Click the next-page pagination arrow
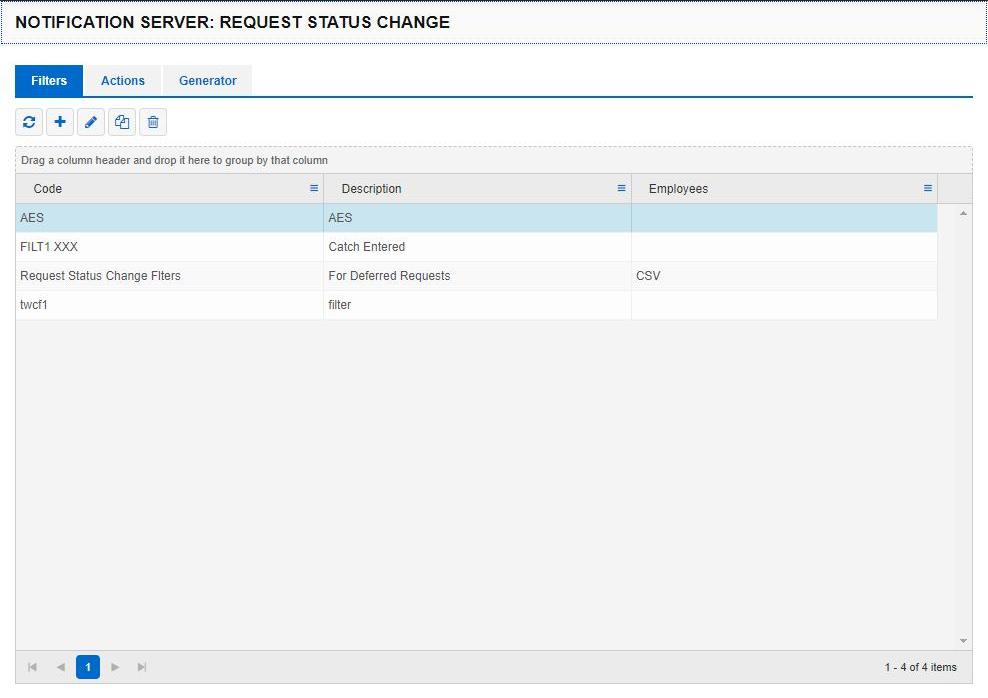Image resolution: width=988 pixels, height=698 pixels. [x=115, y=666]
